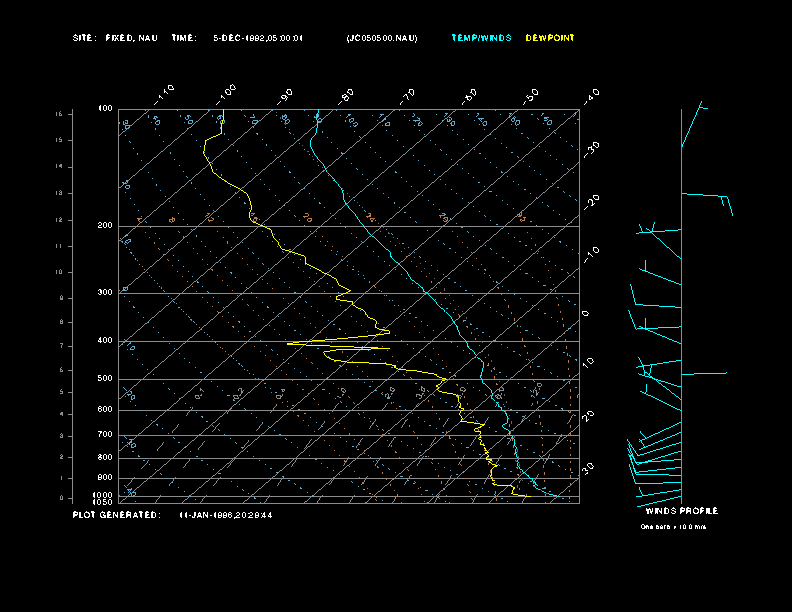792x612 pixels.
Task: Click the -30 isotherm label on right
Action: click(591, 149)
